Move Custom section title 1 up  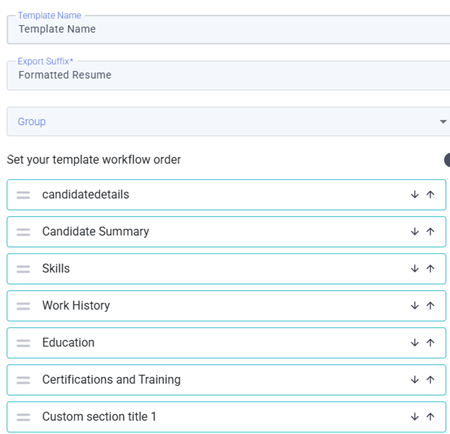point(430,416)
